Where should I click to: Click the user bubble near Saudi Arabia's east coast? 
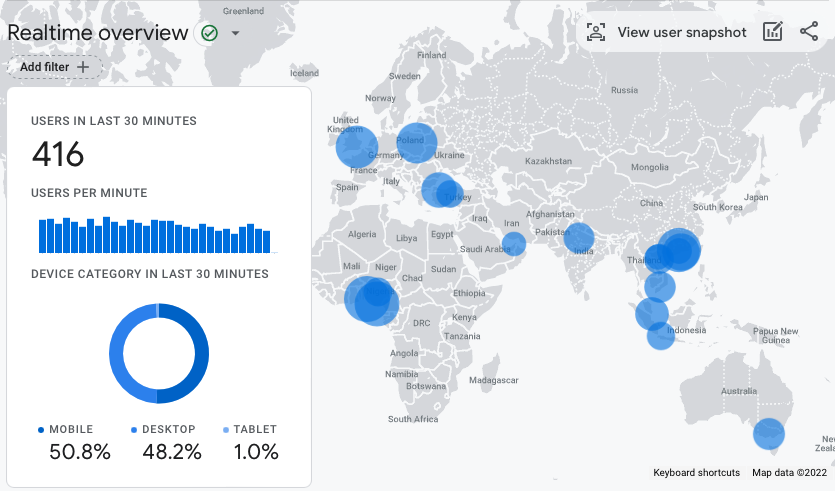pyautogui.click(x=514, y=243)
